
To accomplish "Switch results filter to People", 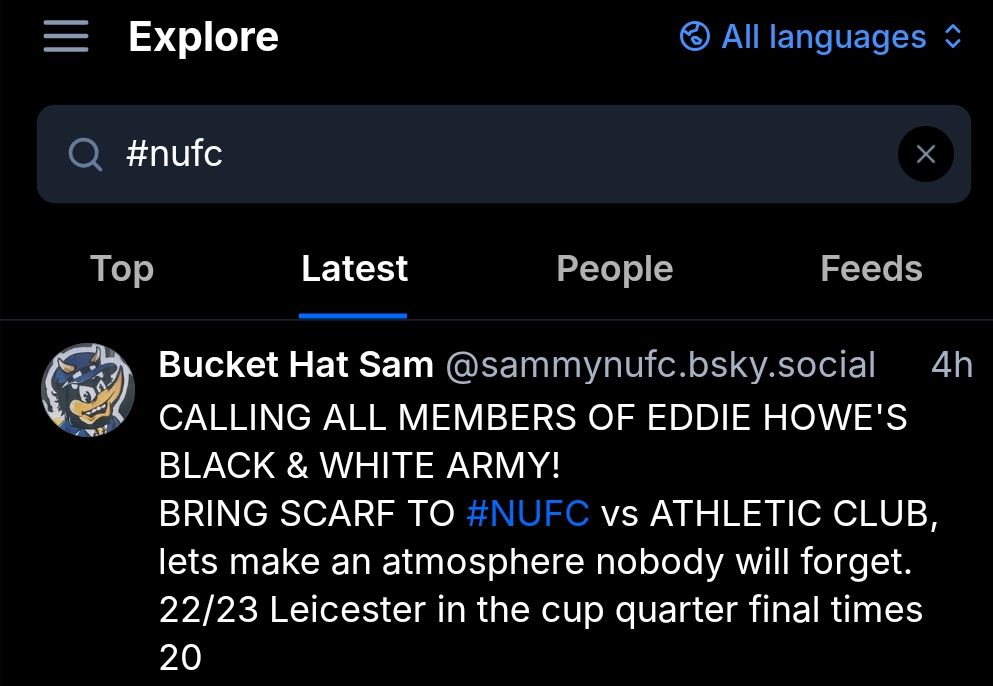I will pos(614,268).
